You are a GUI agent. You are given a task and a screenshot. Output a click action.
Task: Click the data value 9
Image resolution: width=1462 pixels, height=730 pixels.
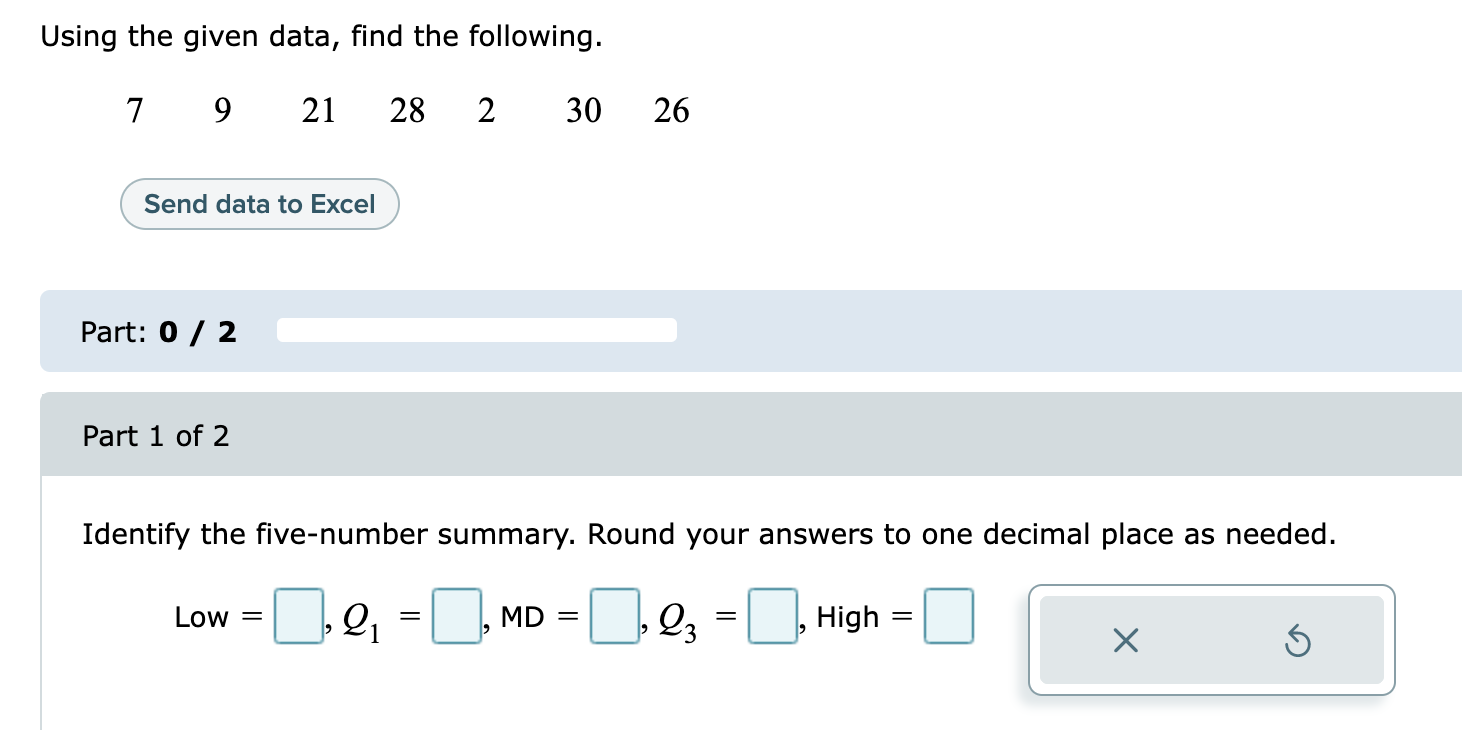click(222, 110)
